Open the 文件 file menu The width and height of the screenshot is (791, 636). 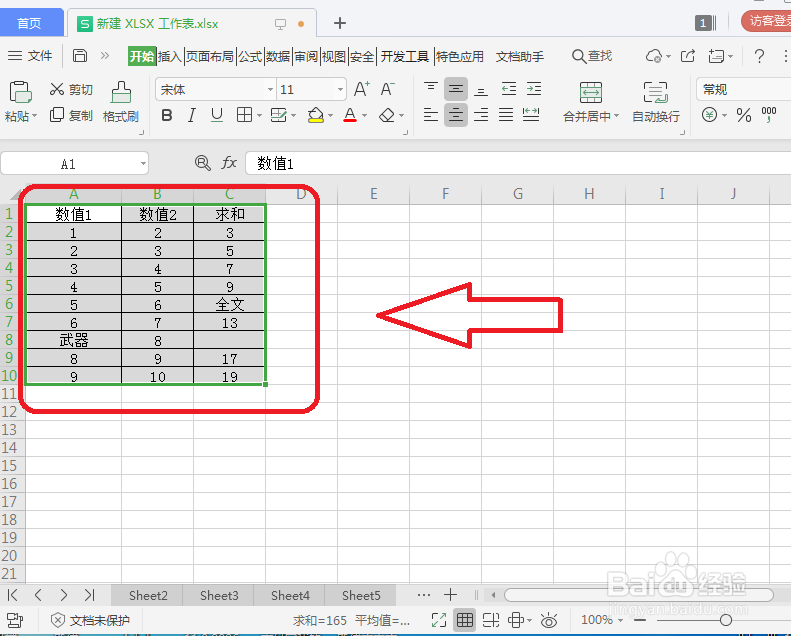30,55
